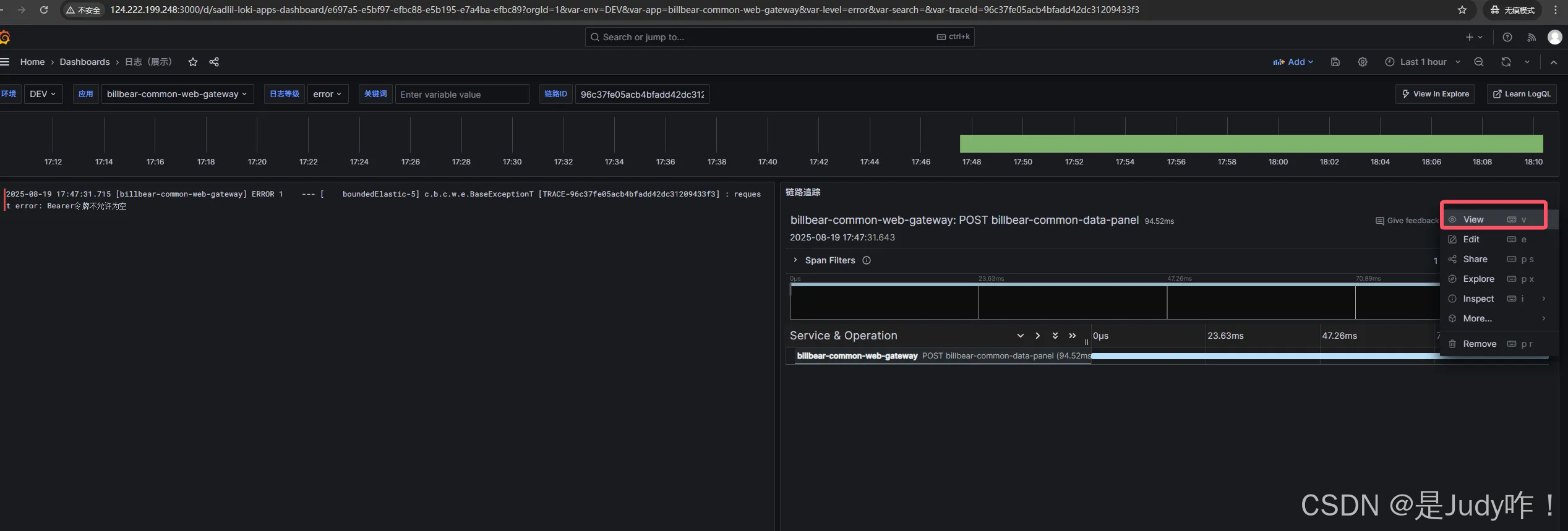Open billbear-common-web-gateway app dropdown
This screenshot has height=531, width=1568.
coord(178,94)
